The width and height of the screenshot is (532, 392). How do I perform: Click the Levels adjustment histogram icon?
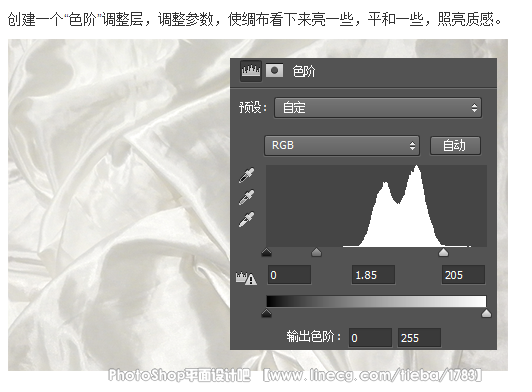click(251, 71)
